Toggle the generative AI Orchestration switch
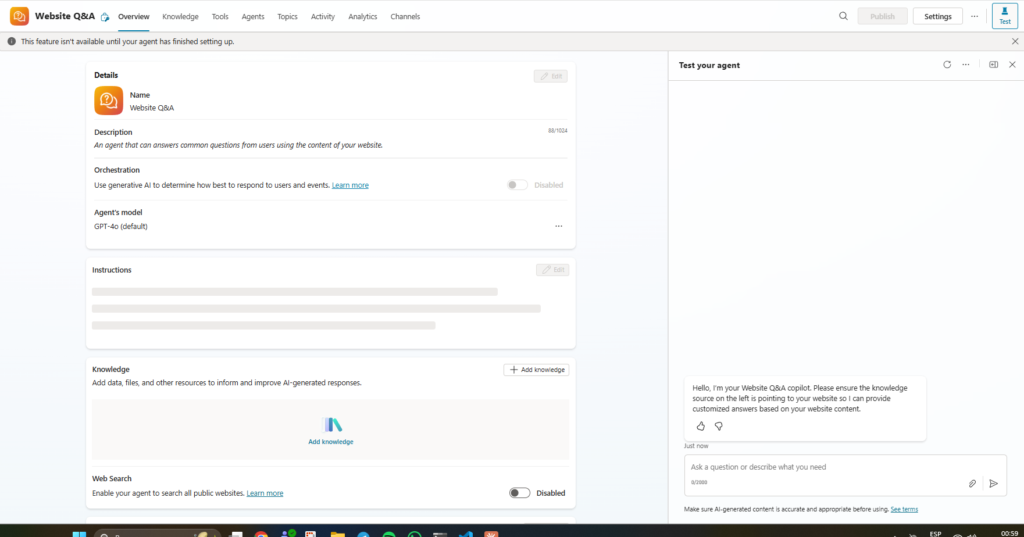 [x=517, y=185]
